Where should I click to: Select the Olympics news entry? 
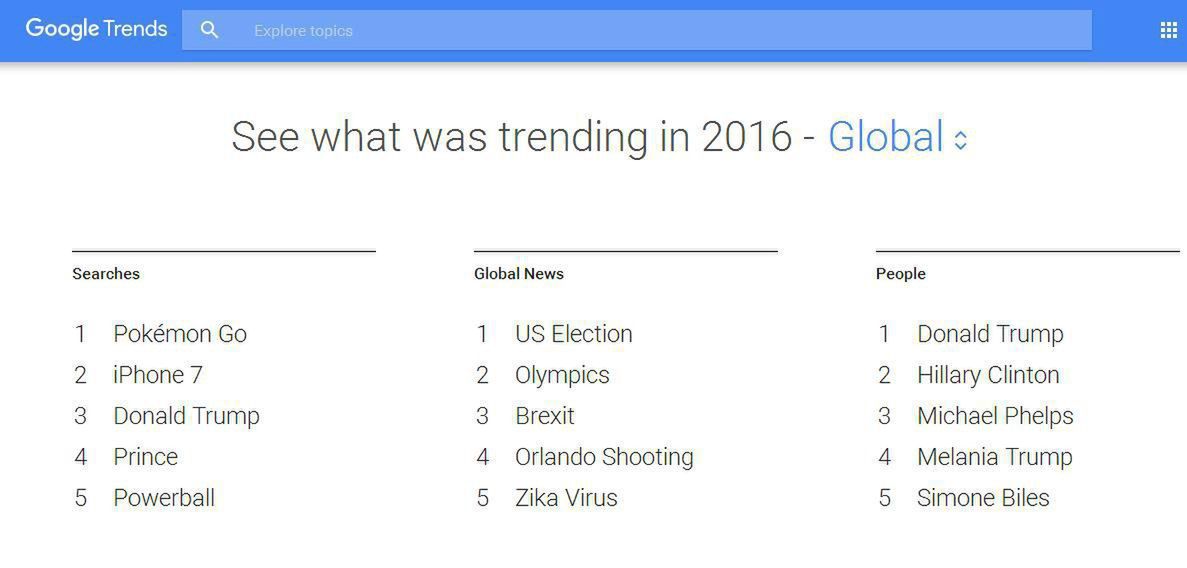coord(562,375)
